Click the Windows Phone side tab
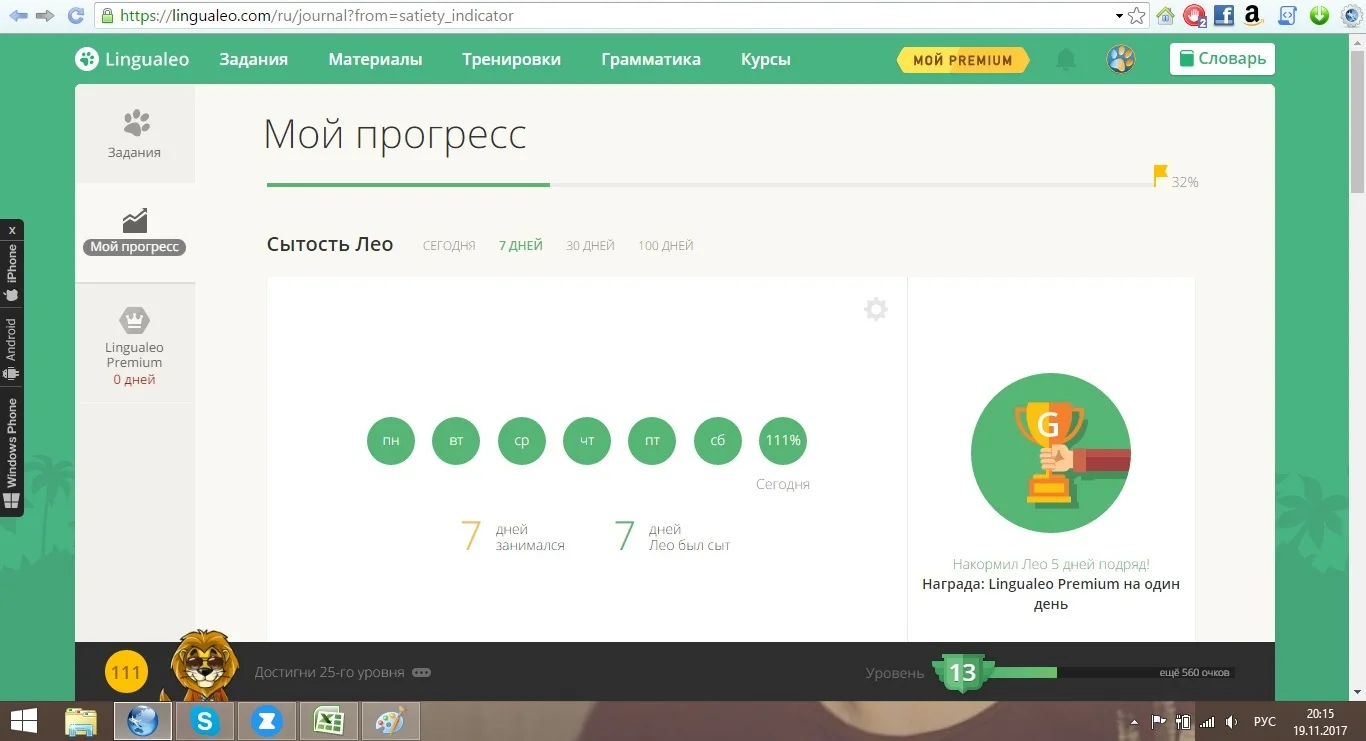 coord(12,452)
